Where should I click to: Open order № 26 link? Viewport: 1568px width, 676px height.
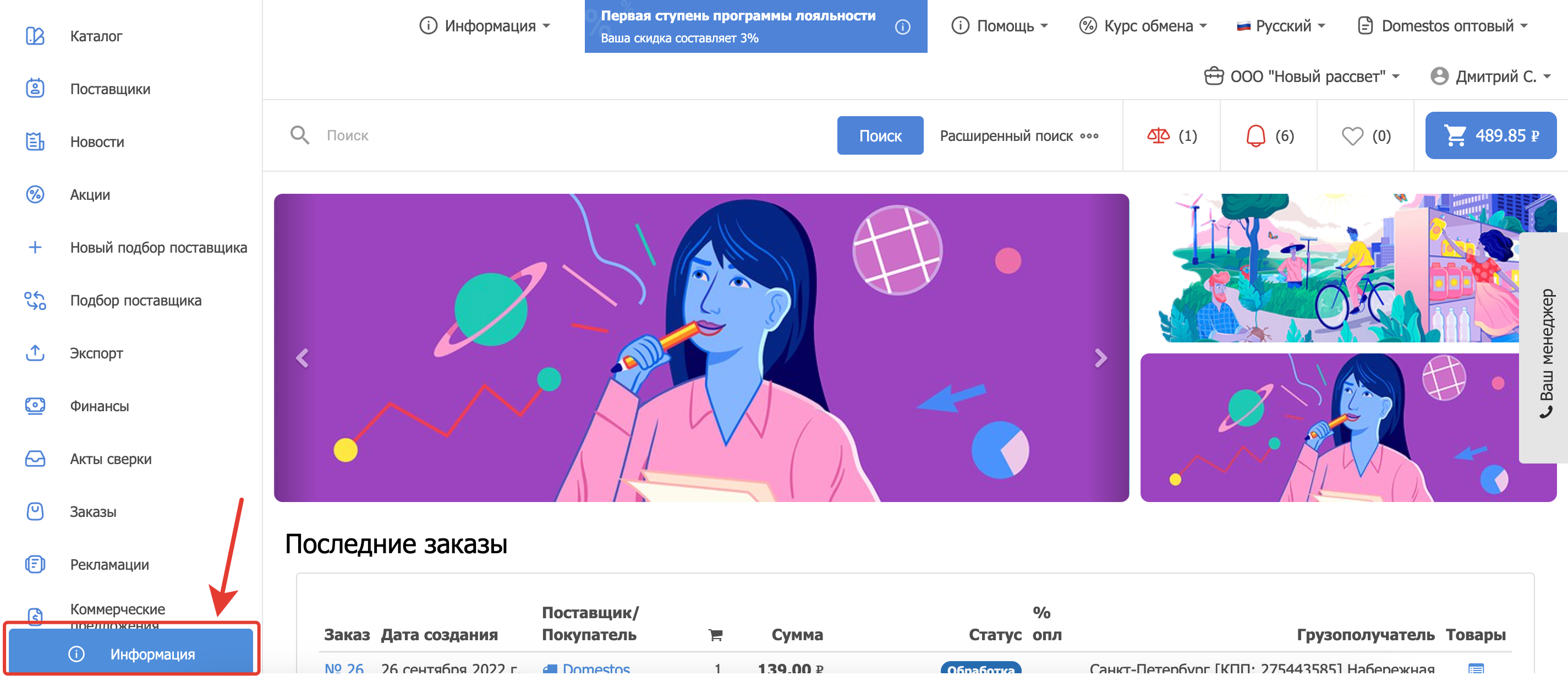pos(344,669)
